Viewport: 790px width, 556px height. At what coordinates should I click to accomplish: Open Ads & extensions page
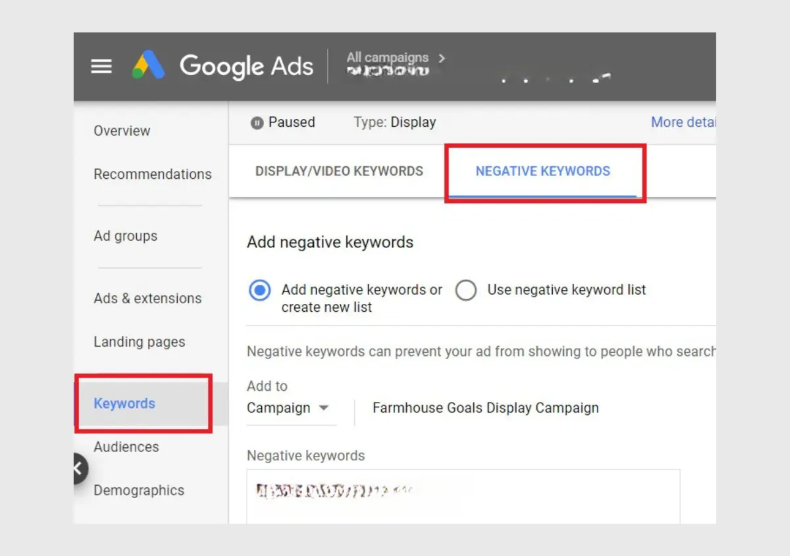click(x=148, y=298)
